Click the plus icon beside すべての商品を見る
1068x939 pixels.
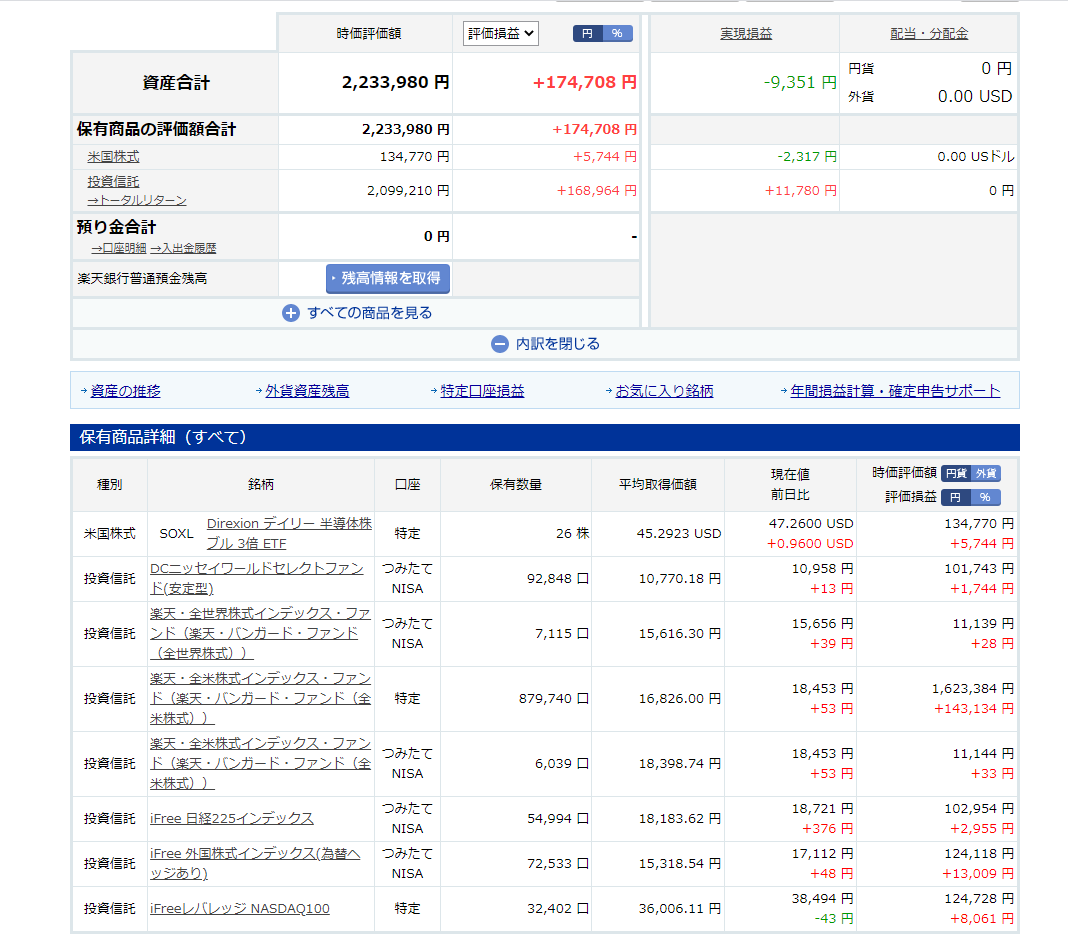click(x=291, y=313)
